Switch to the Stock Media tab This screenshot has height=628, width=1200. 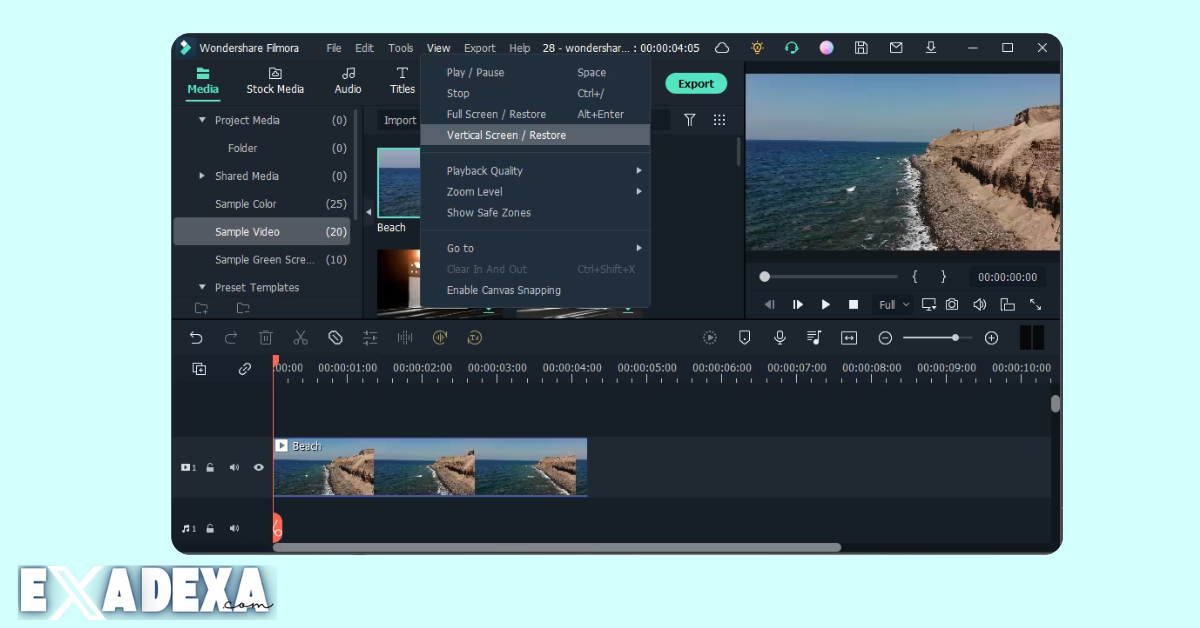[x=275, y=80]
